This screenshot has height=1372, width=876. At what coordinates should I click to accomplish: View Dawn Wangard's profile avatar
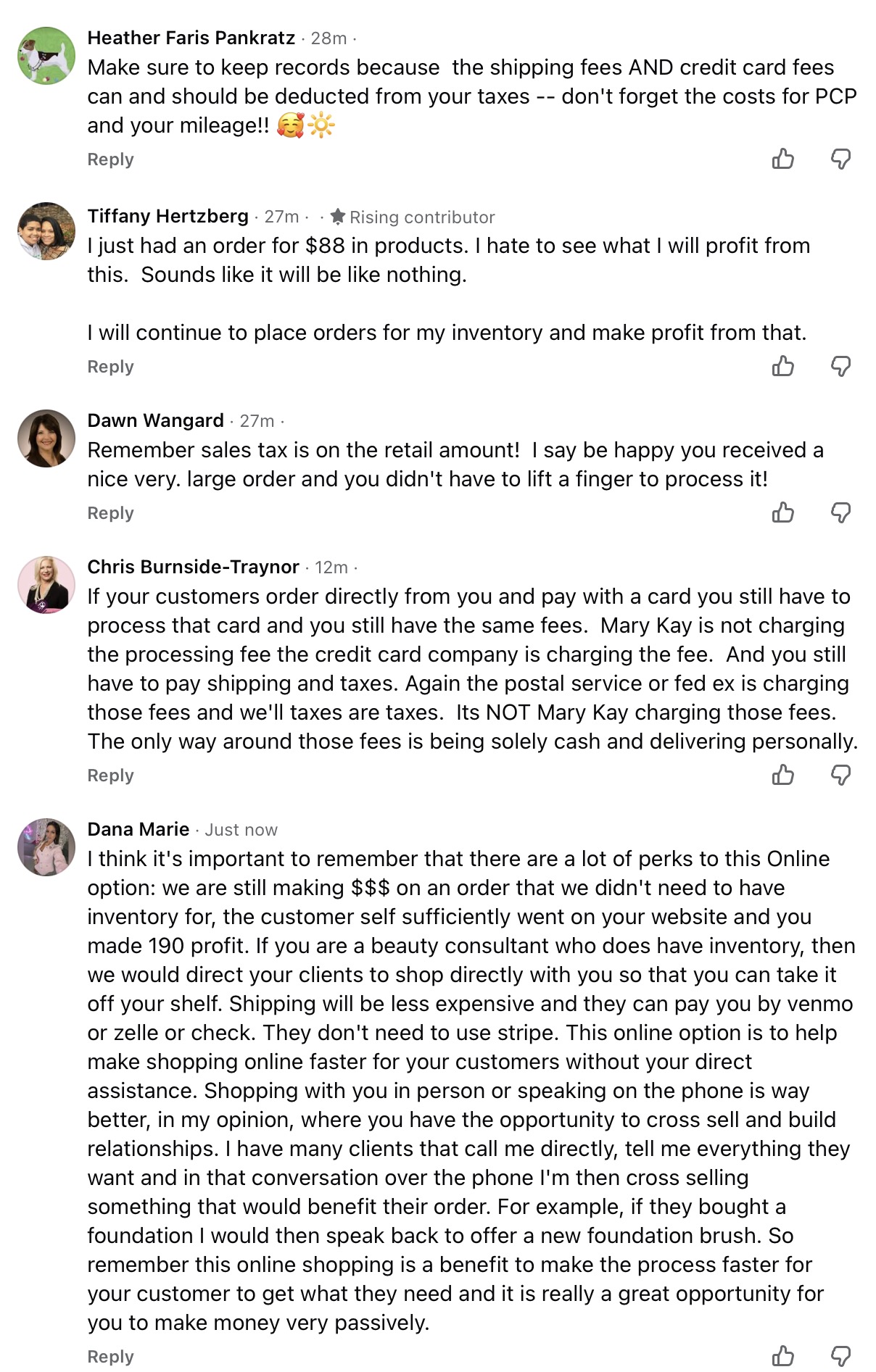click(x=46, y=438)
